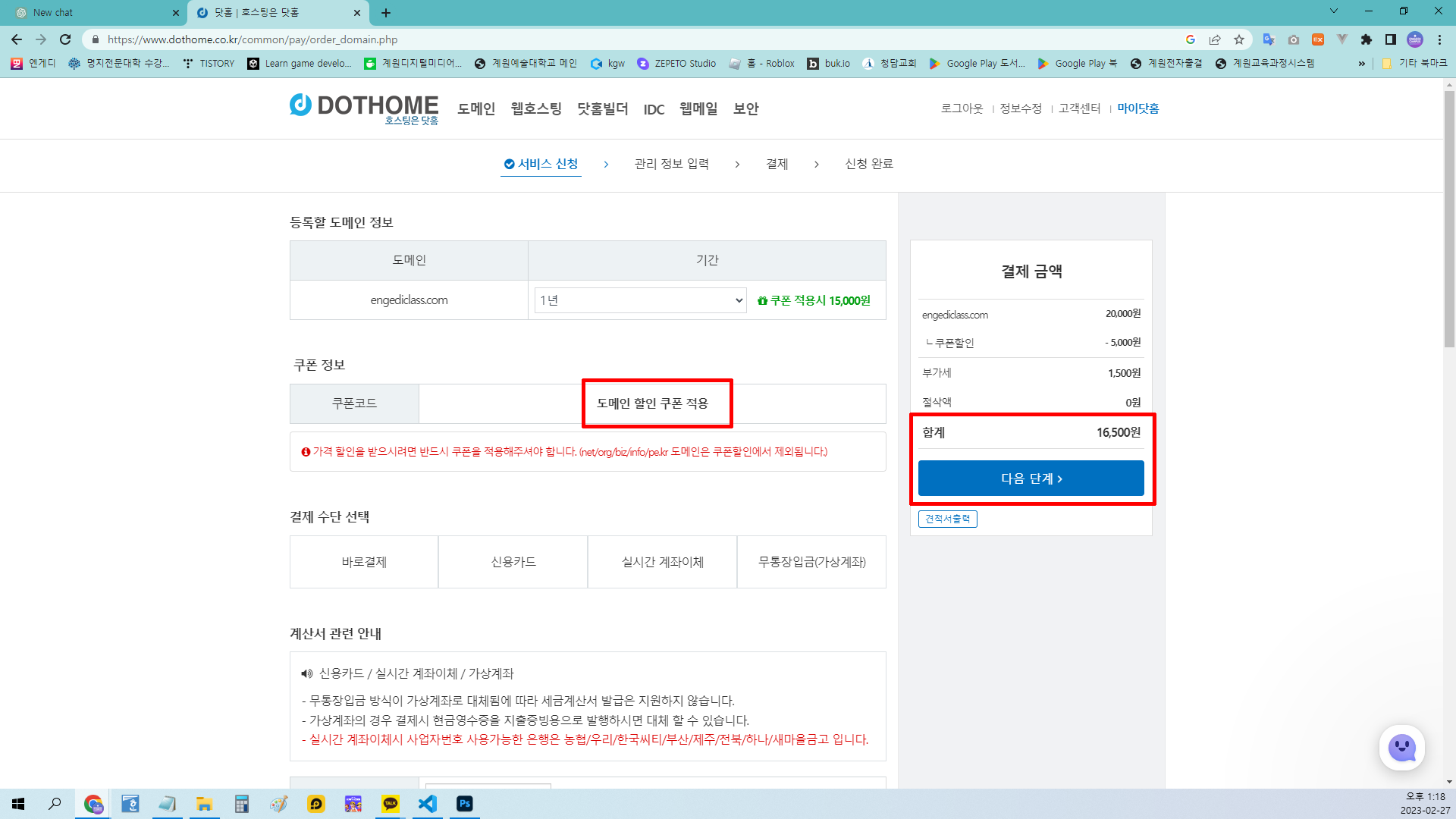
Task: Select 무통장입금(가상계좌) payment method
Action: (x=811, y=561)
